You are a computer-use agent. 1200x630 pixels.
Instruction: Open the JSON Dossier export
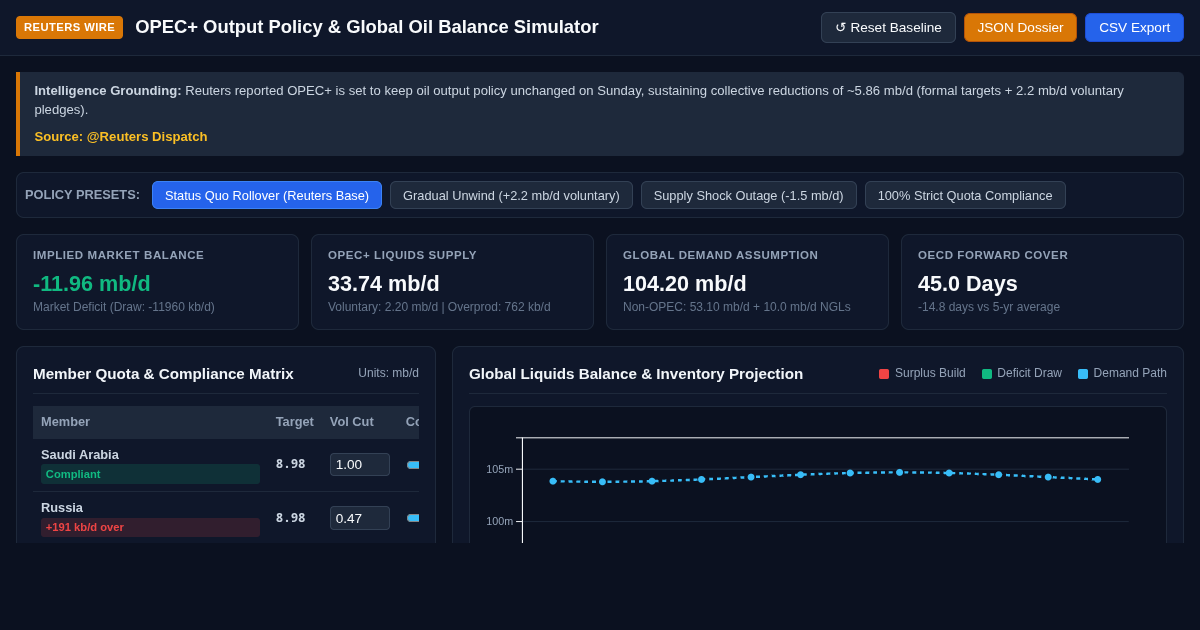[1020, 27]
